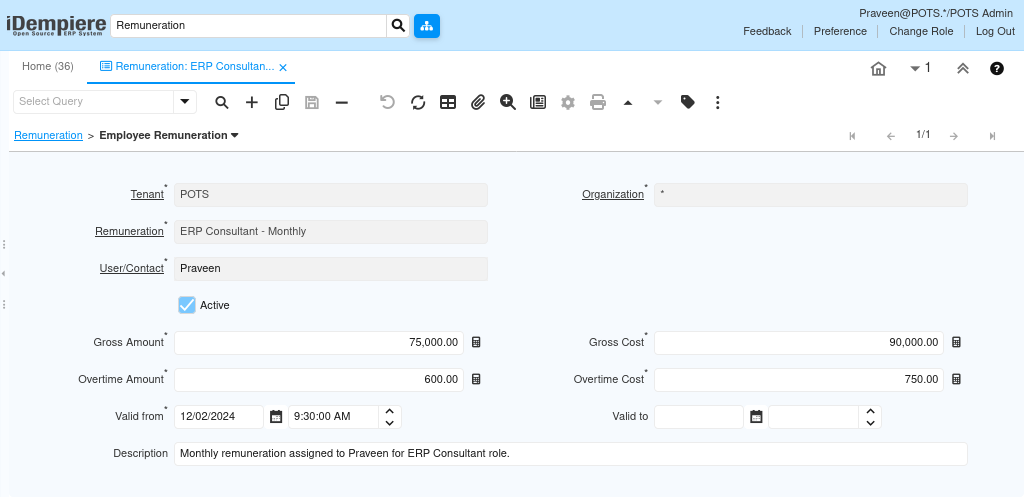Go to detail record down arrow

[658, 103]
